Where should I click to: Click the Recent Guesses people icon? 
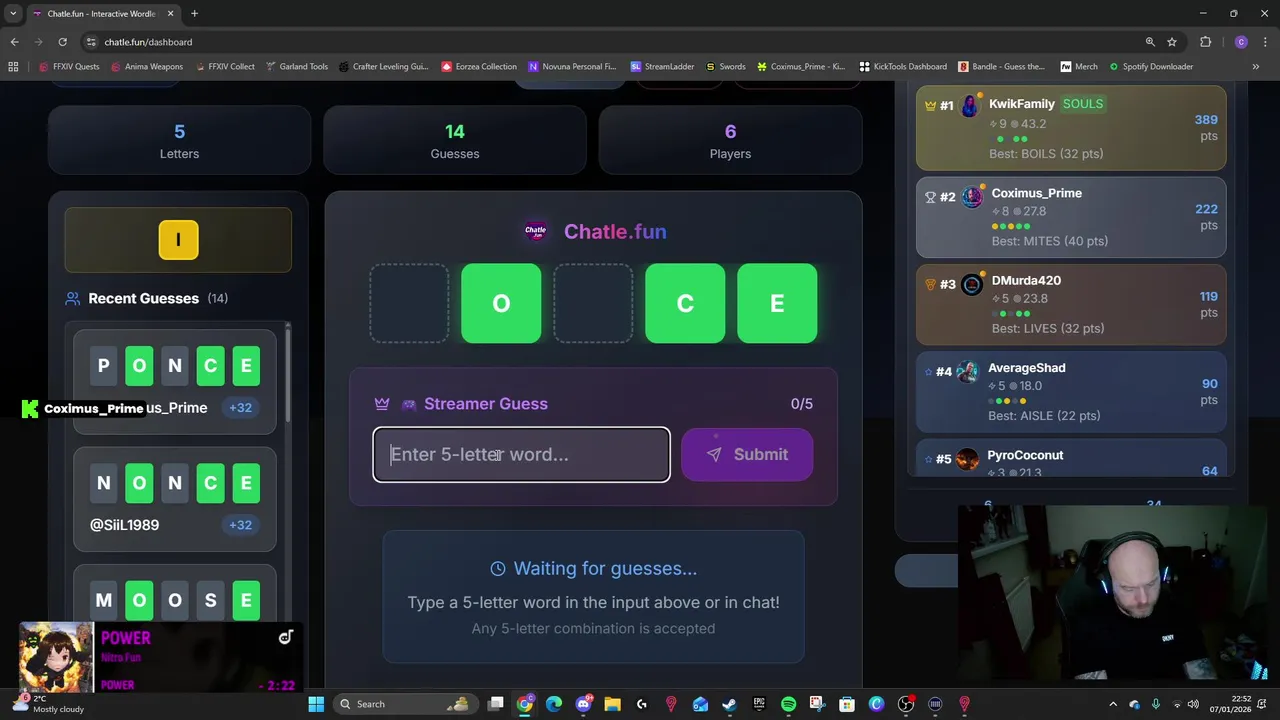(72, 298)
